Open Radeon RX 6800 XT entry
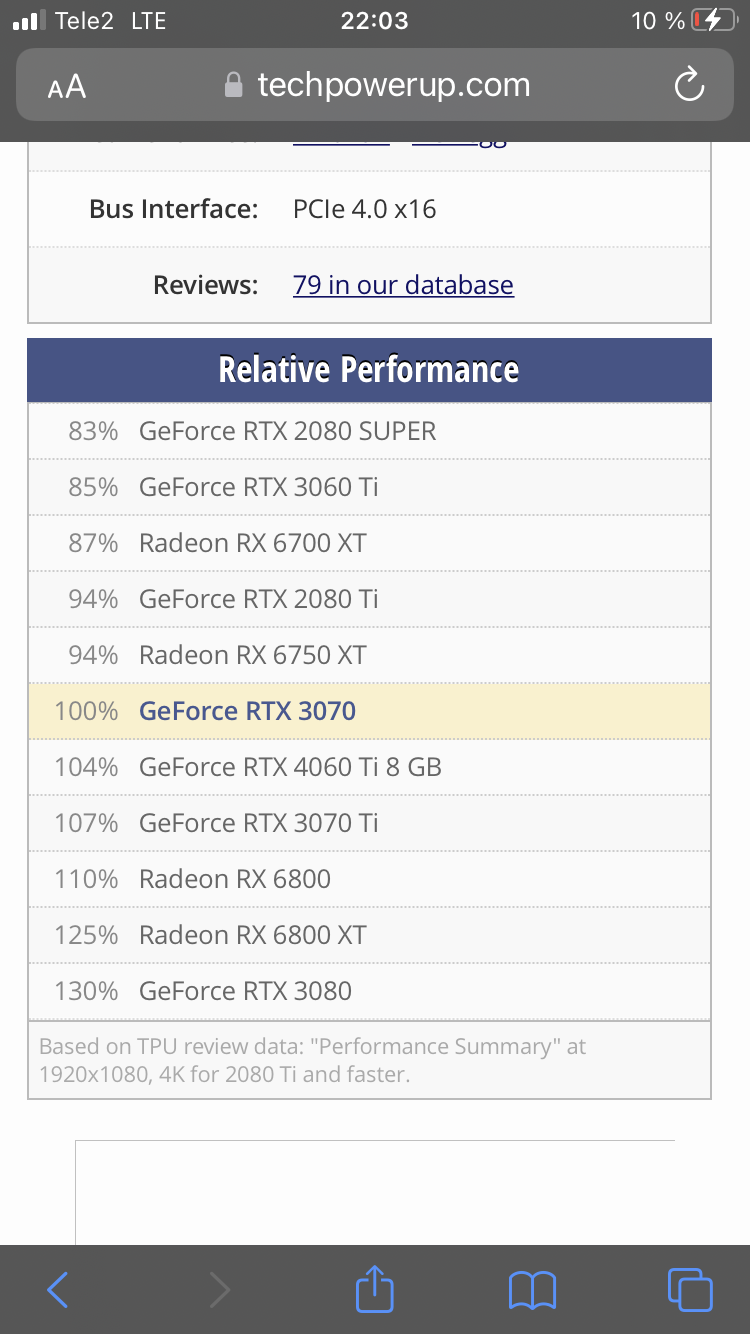Image resolution: width=750 pixels, height=1334 pixels. [x=253, y=935]
